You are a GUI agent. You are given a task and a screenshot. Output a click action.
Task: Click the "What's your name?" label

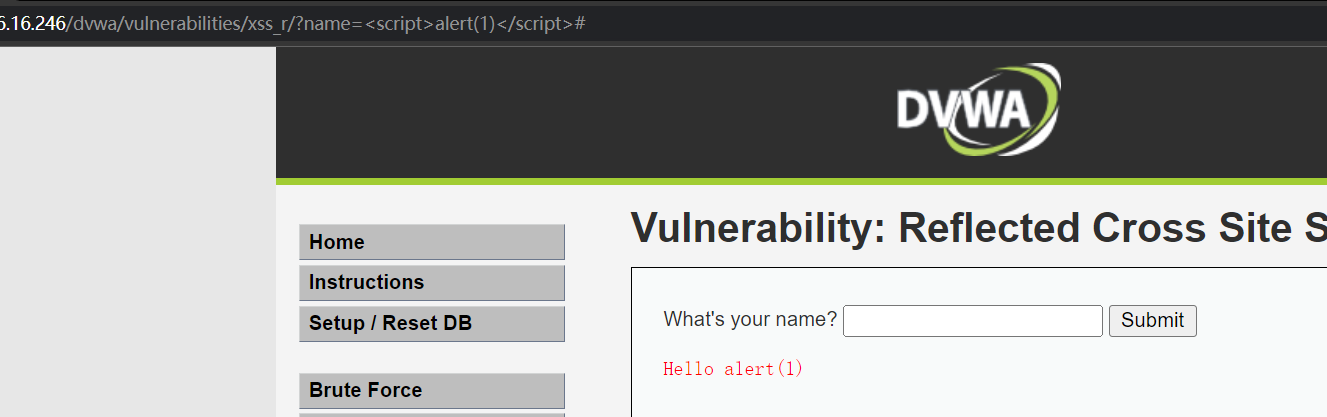pos(750,320)
